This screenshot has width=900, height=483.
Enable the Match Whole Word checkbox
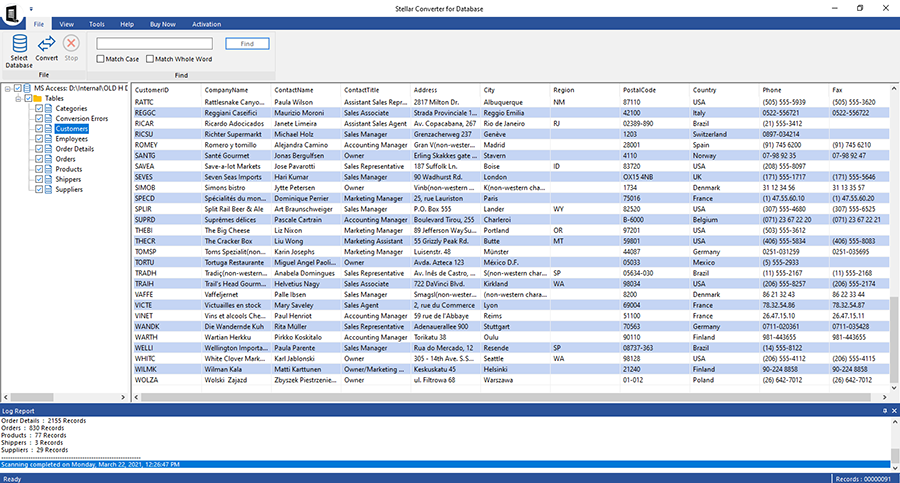150,59
